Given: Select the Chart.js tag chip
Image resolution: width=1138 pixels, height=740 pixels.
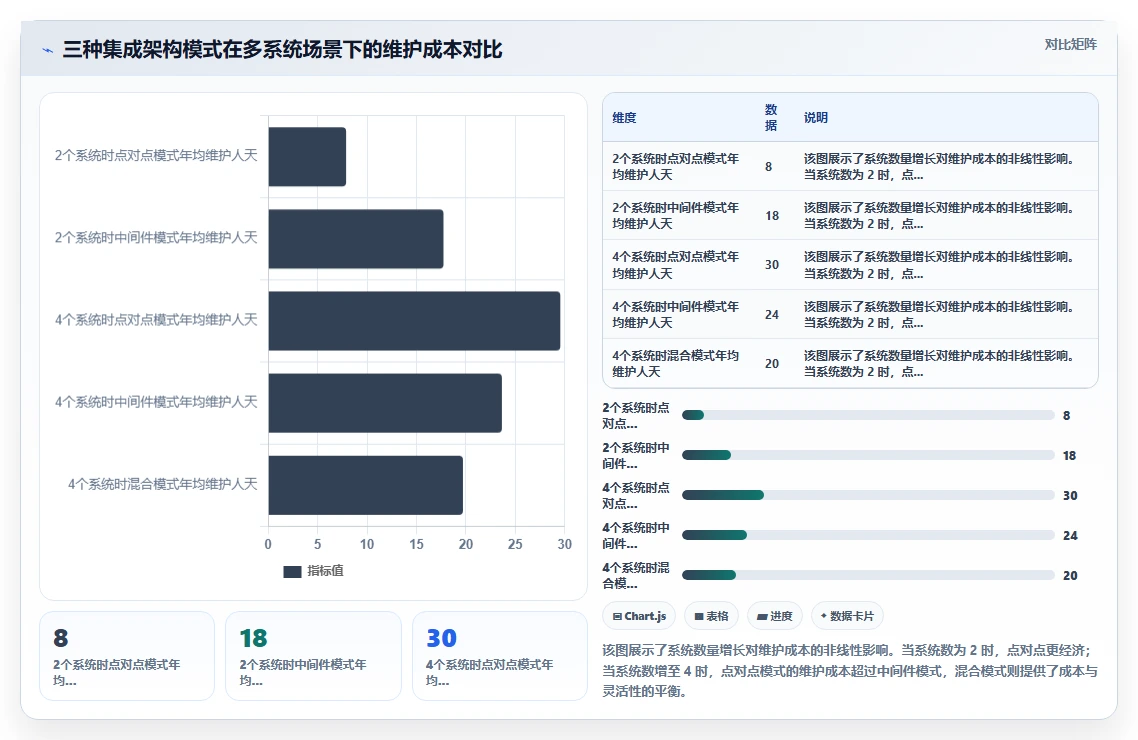Looking at the screenshot, I should [639, 616].
